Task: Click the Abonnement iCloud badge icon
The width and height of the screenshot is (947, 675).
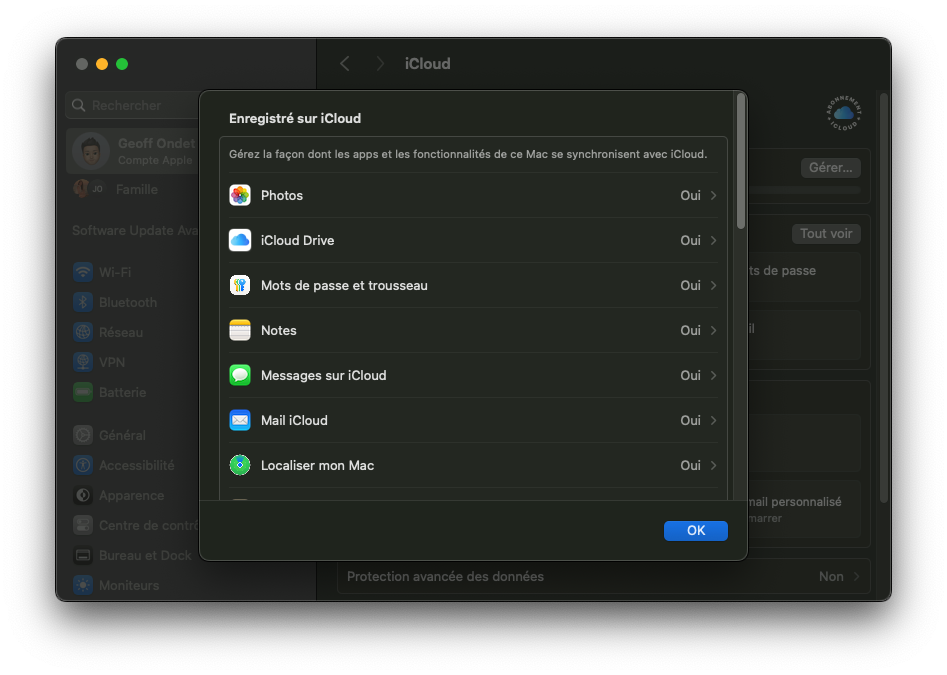Action: coord(843,113)
